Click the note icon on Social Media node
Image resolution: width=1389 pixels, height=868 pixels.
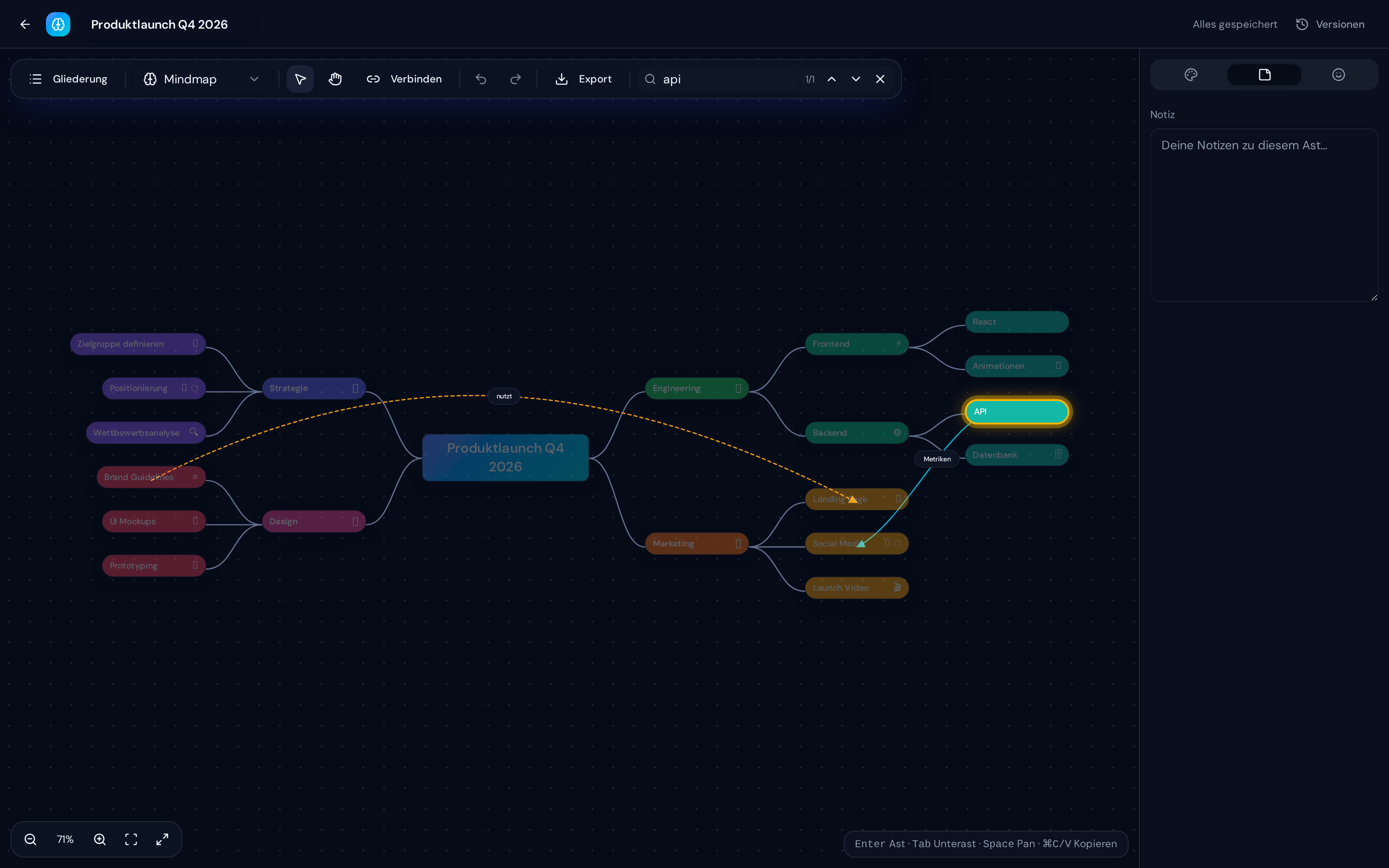[x=898, y=543]
